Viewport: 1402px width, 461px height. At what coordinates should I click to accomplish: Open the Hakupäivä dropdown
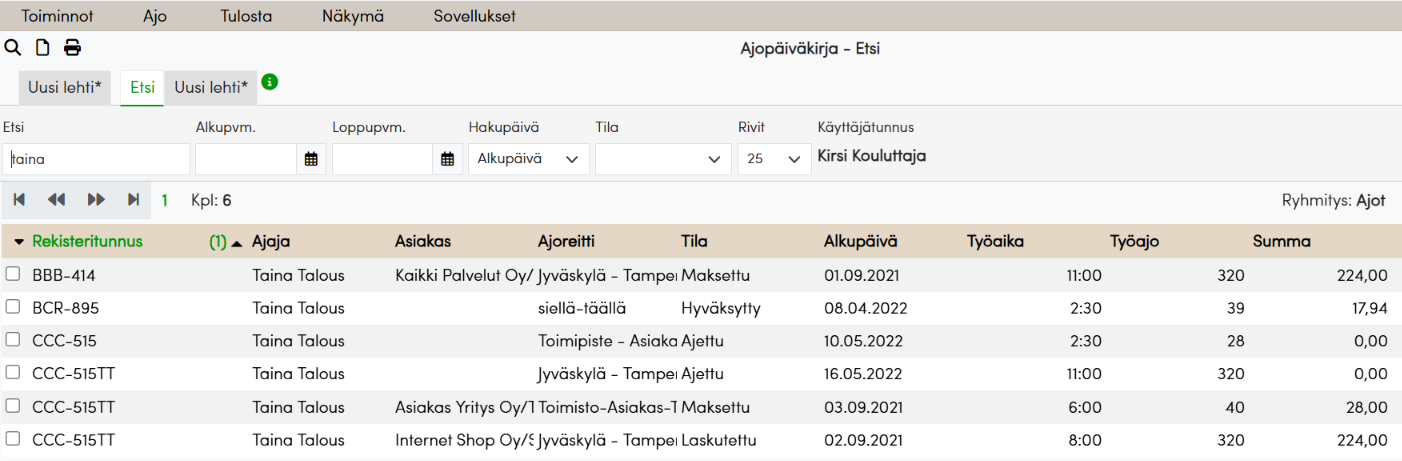point(528,159)
